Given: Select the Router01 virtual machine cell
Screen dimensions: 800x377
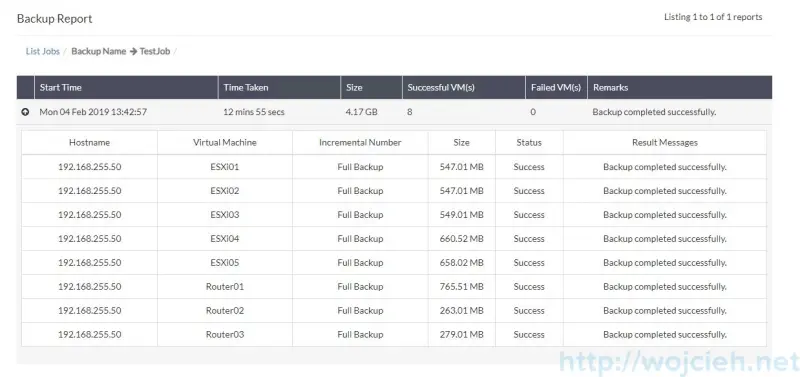Looking at the screenshot, I should click(x=225, y=287).
